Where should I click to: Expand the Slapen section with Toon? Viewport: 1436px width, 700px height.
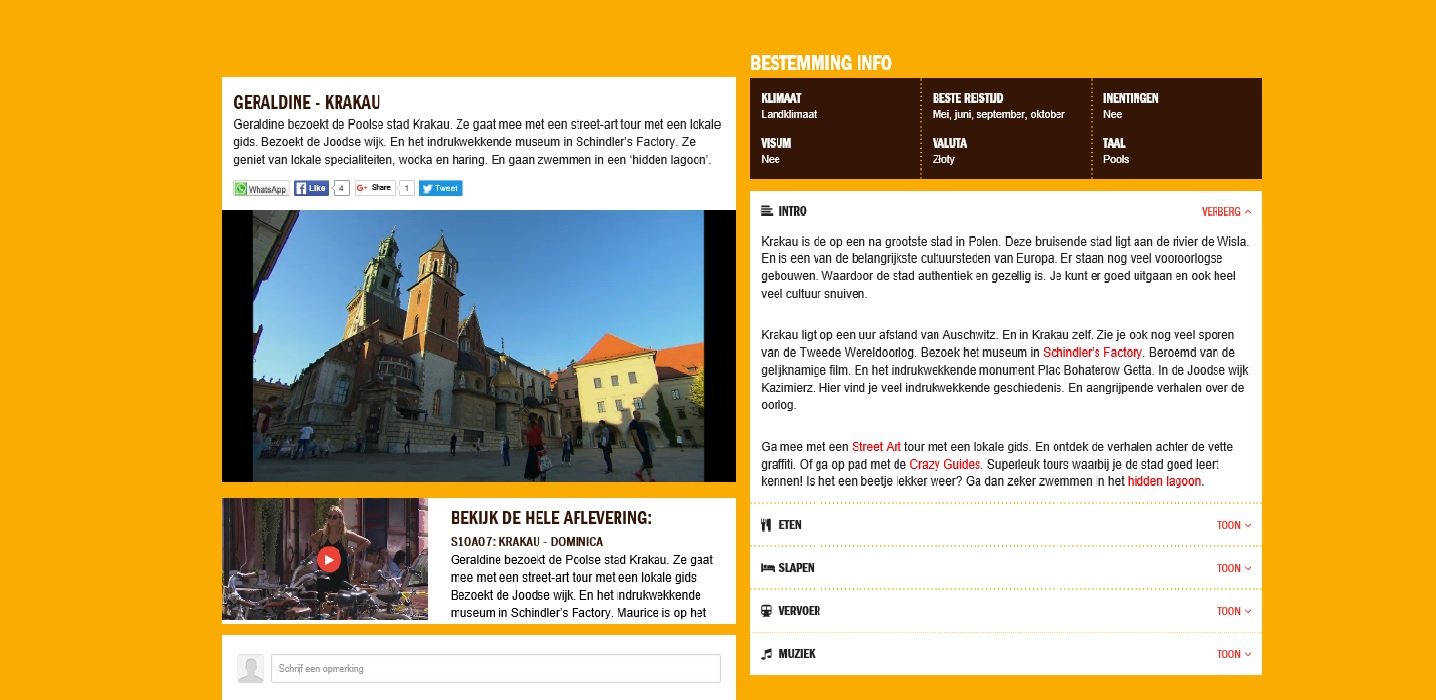pyautogui.click(x=1233, y=568)
